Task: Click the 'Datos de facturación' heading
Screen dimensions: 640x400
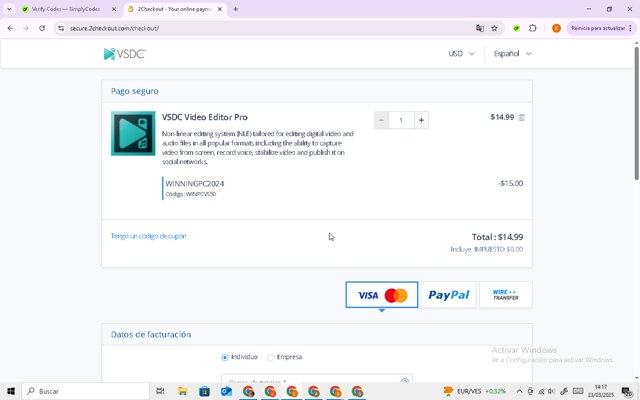Action: tap(151, 334)
